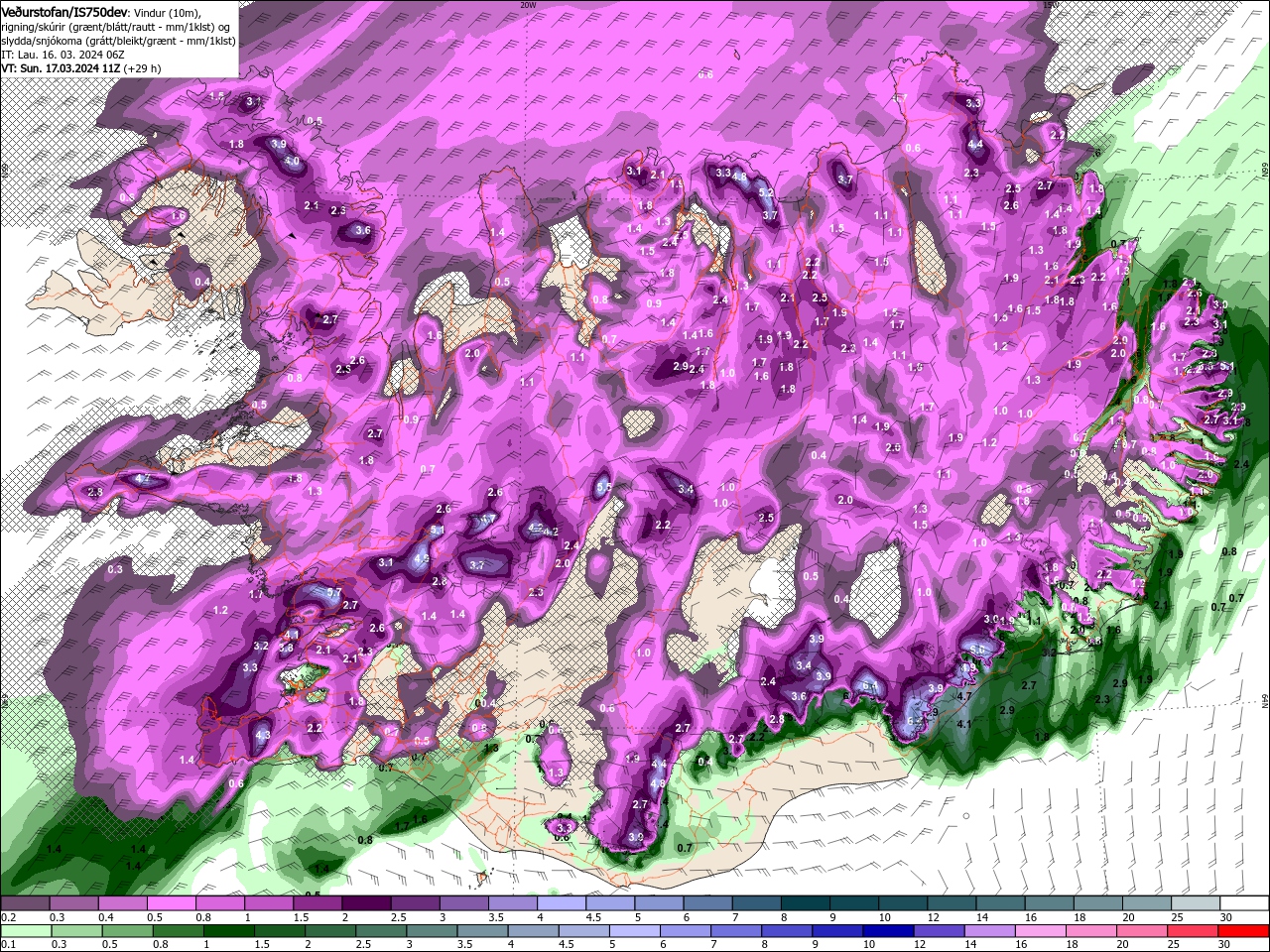Image resolution: width=1270 pixels, height=952 pixels.
Task: Click the 5.5 precipitation value on the map
Action: [x=603, y=487]
